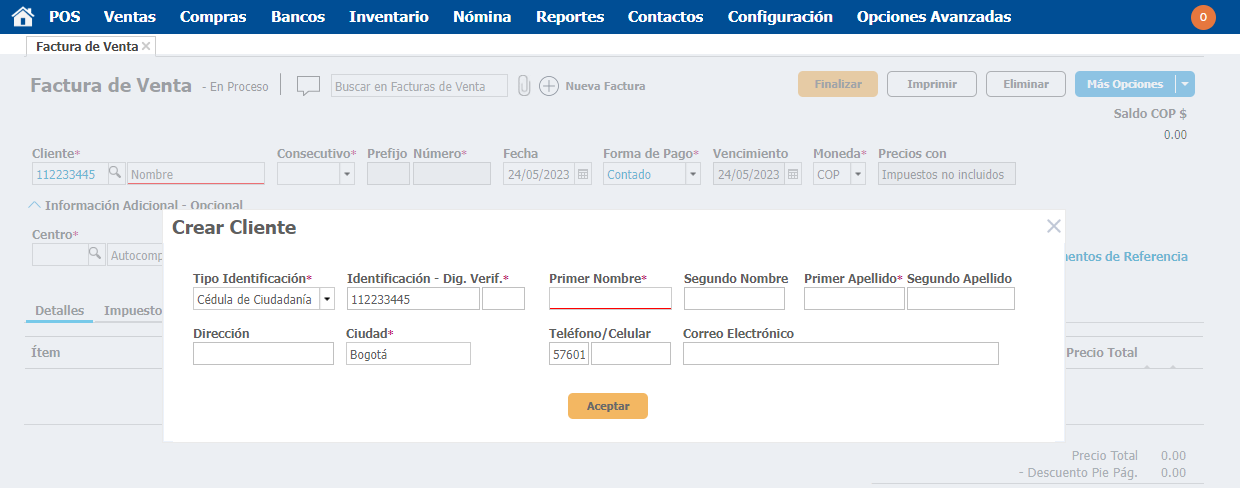This screenshot has height=488, width=1240.
Task: Click the home icon in top bar
Action: (22, 17)
